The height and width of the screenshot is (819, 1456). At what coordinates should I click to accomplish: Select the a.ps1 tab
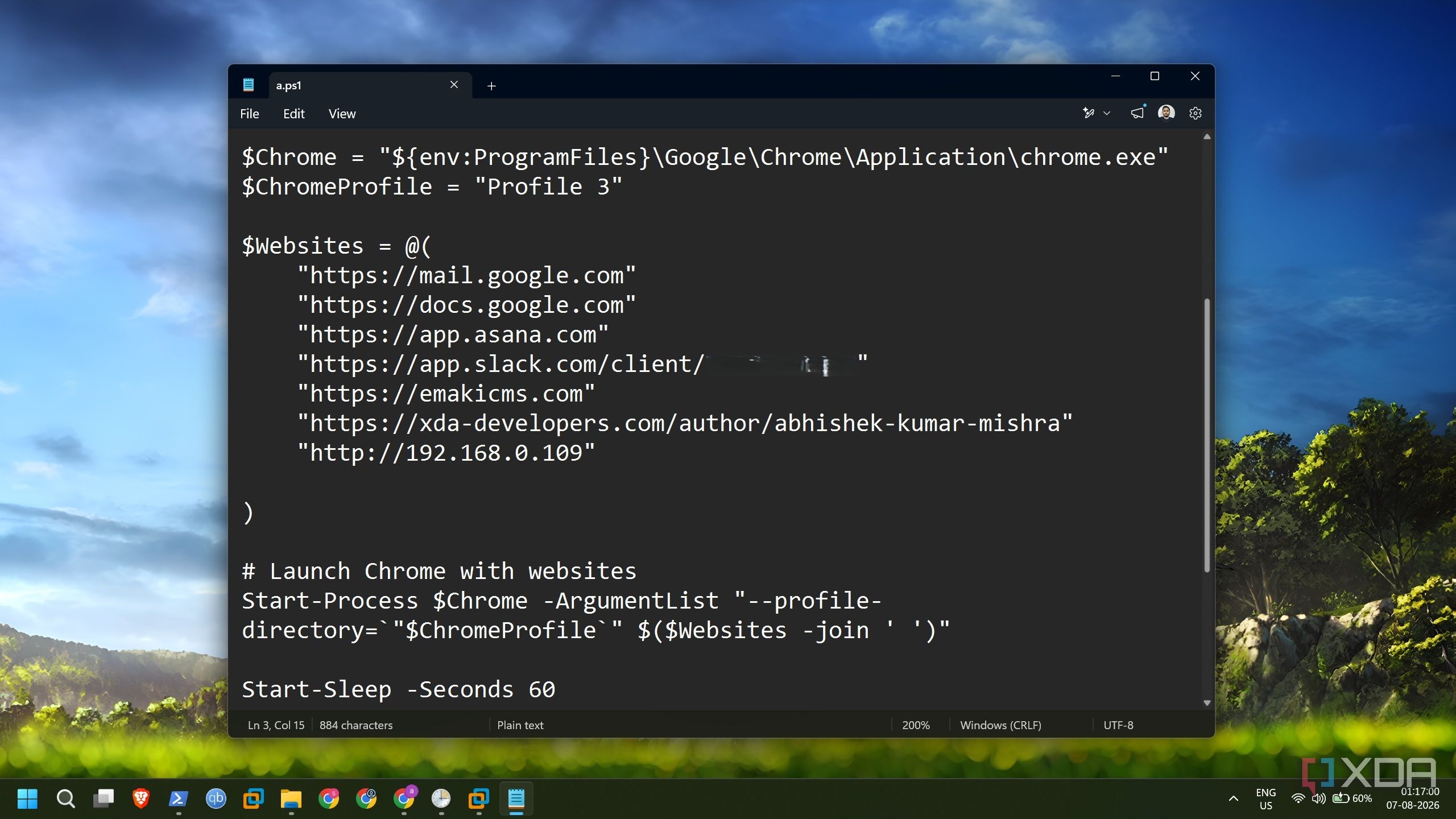370,85
